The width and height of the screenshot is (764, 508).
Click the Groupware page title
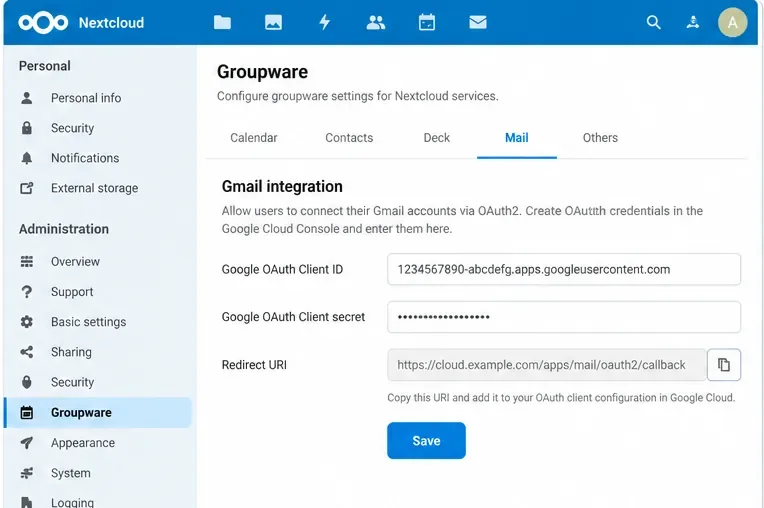[x=262, y=72]
